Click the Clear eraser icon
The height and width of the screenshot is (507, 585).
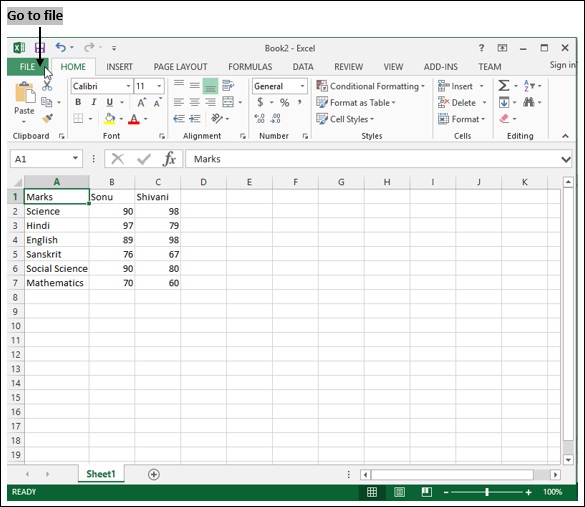(504, 119)
